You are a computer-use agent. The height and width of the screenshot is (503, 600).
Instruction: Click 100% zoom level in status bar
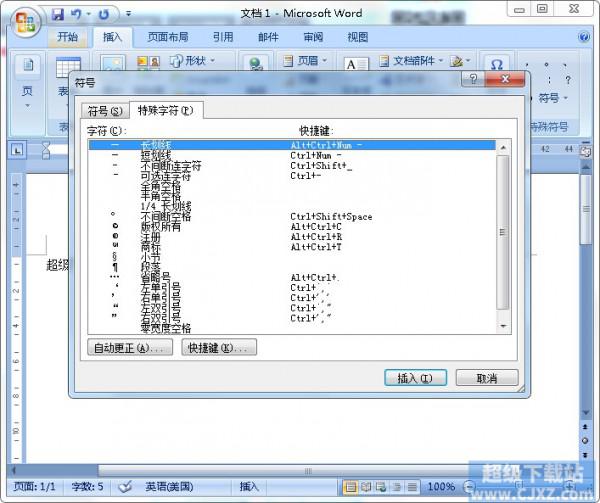click(441, 487)
